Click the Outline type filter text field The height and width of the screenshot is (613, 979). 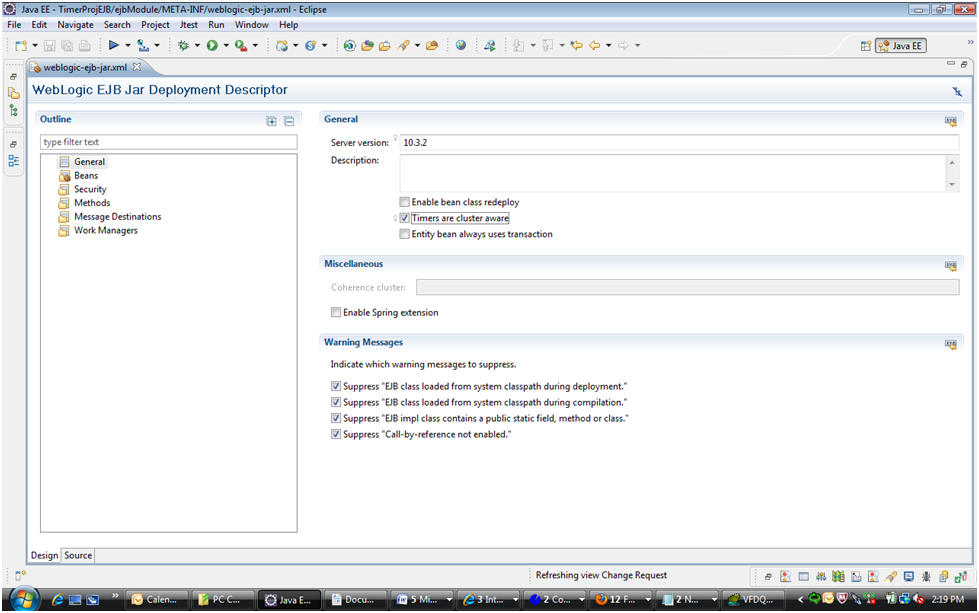169,142
